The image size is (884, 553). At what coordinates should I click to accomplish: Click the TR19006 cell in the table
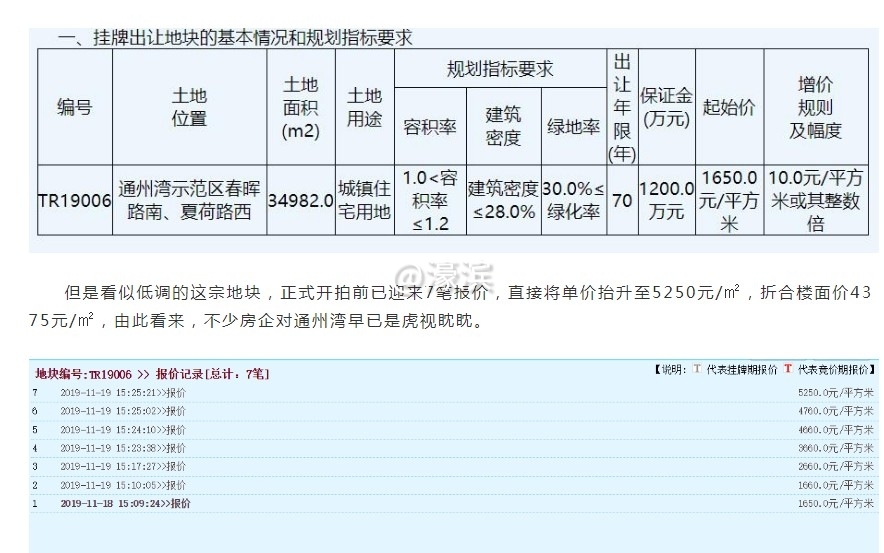74,200
